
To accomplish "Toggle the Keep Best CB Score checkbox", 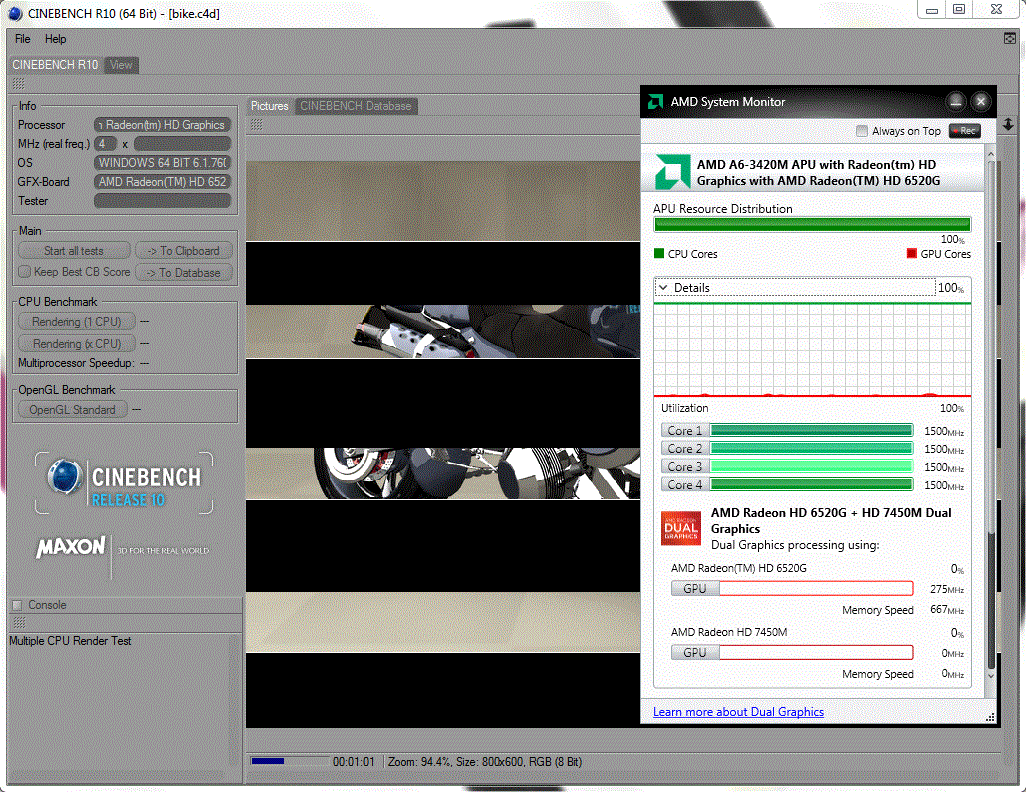I will click(x=25, y=272).
